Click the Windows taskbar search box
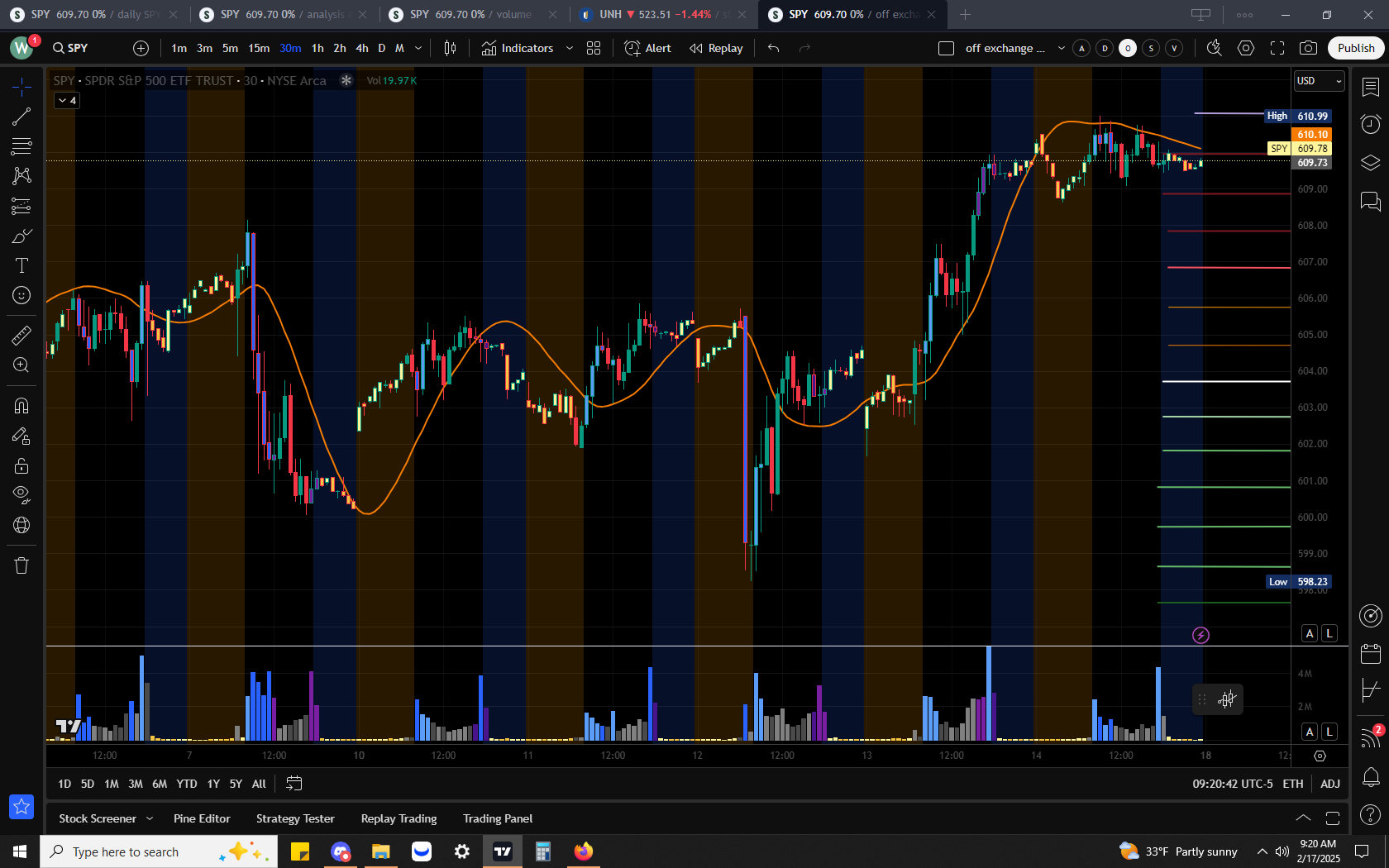1389x868 pixels. (x=159, y=851)
